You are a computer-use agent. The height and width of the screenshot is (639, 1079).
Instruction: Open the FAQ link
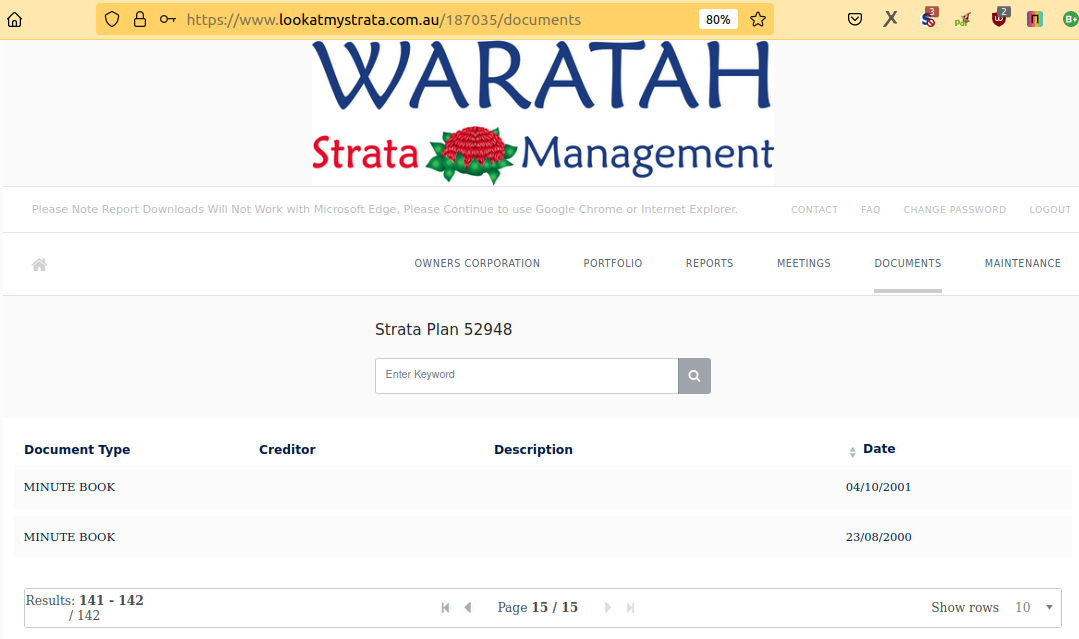pos(870,210)
